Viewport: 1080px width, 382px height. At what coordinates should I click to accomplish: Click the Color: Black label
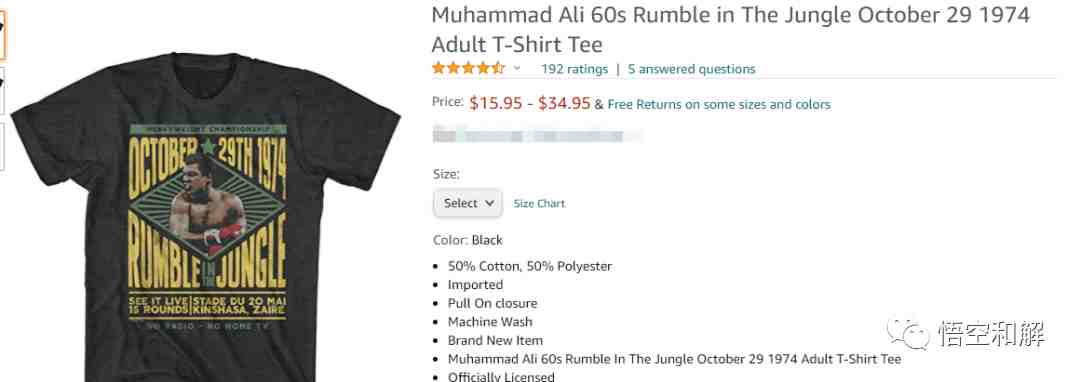tap(468, 240)
